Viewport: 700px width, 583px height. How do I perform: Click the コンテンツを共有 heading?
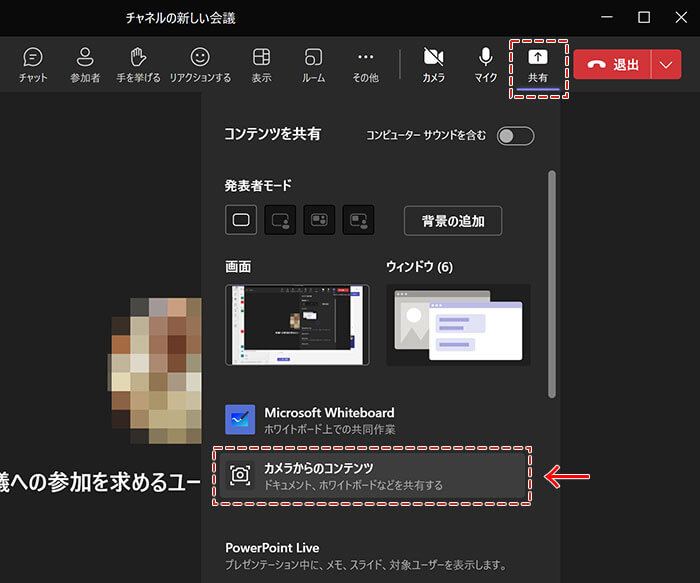(x=272, y=133)
